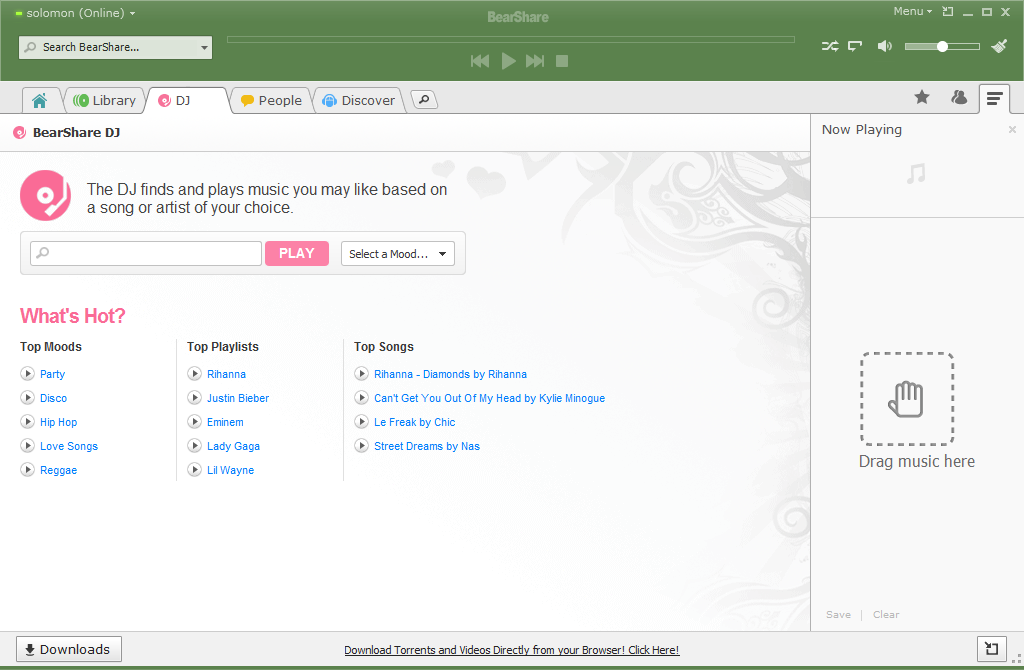The image size is (1024, 670).
Task: Open the Justin Bieber playlist link
Action: tap(238, 398)
